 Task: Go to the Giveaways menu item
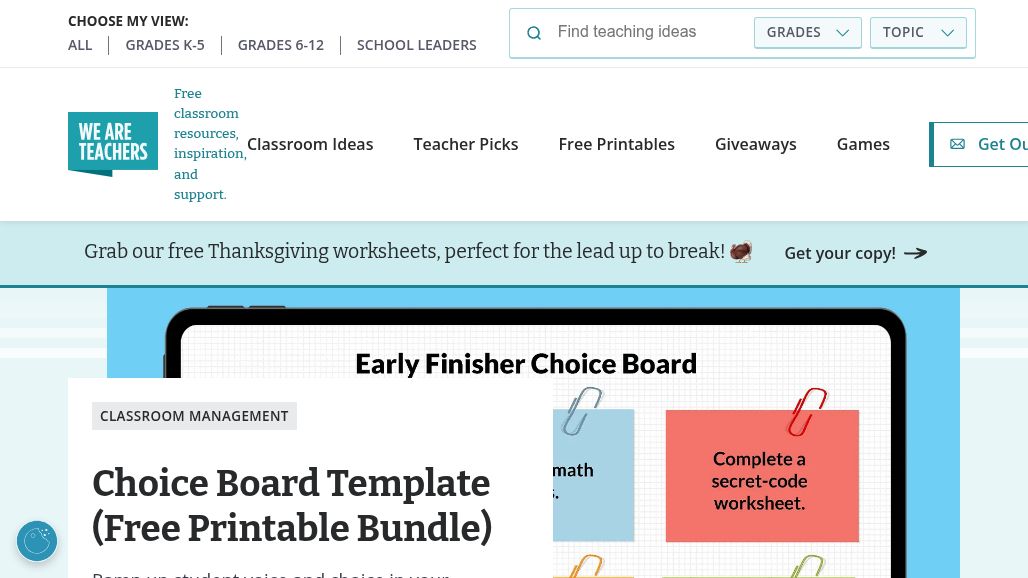[x=756, y=144]
